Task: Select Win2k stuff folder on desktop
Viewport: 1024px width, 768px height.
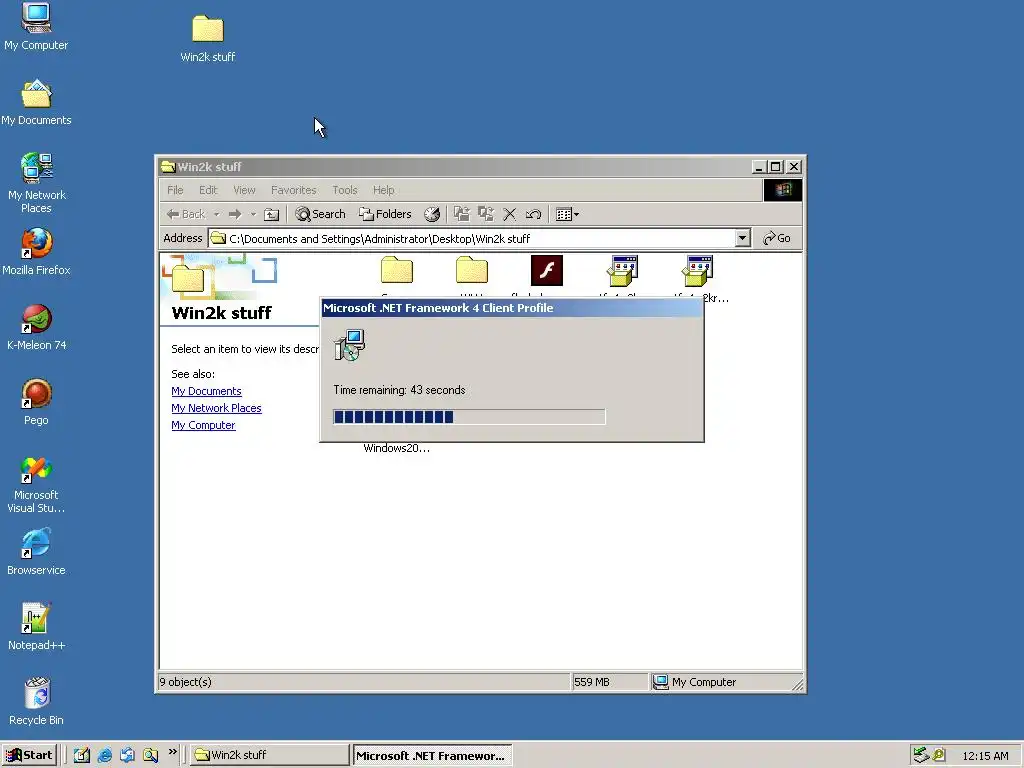Action: [208, 39]
